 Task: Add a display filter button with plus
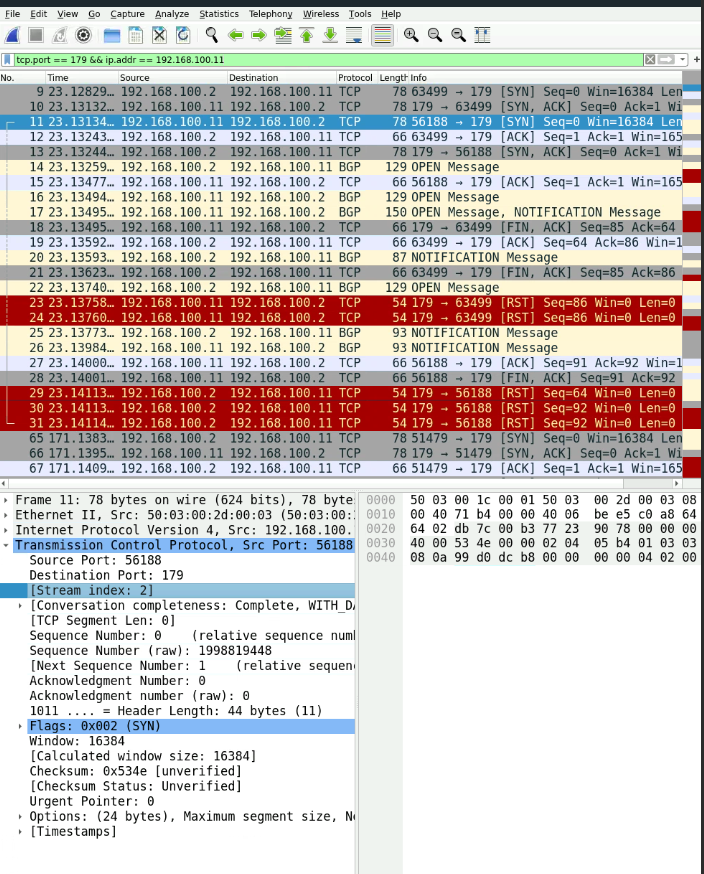coord(697,60)
